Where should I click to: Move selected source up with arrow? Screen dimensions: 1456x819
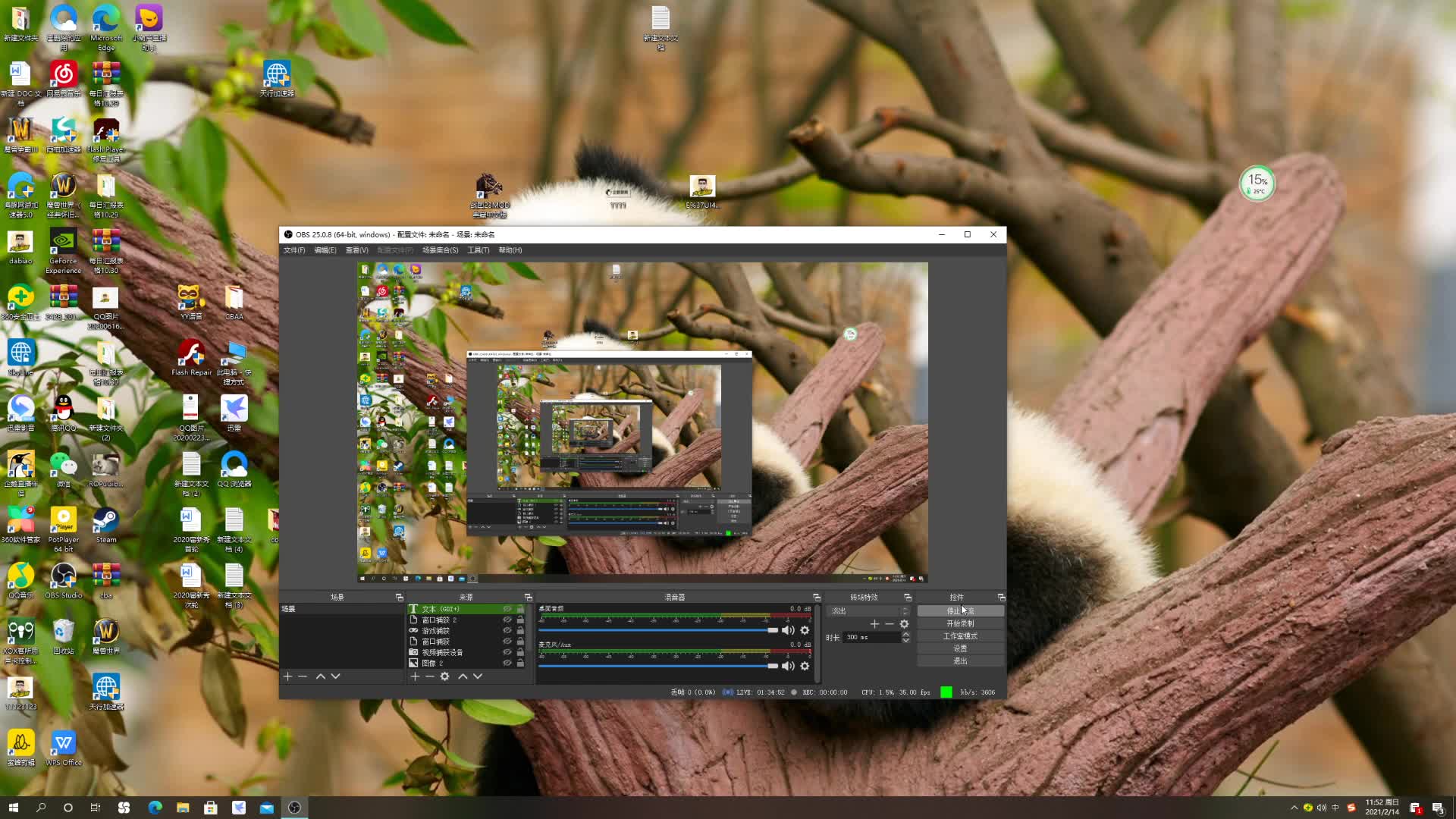463,676
